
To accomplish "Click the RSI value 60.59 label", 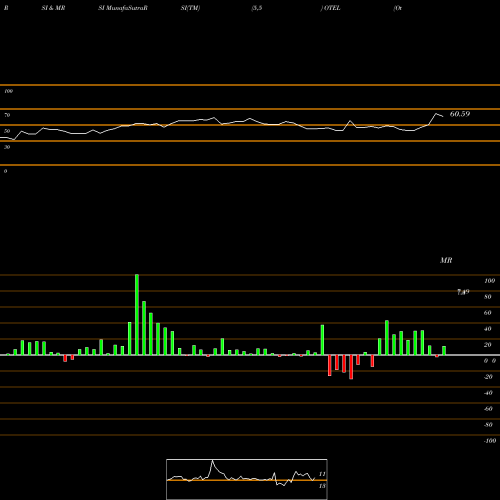I will click(x=460, y=114).
